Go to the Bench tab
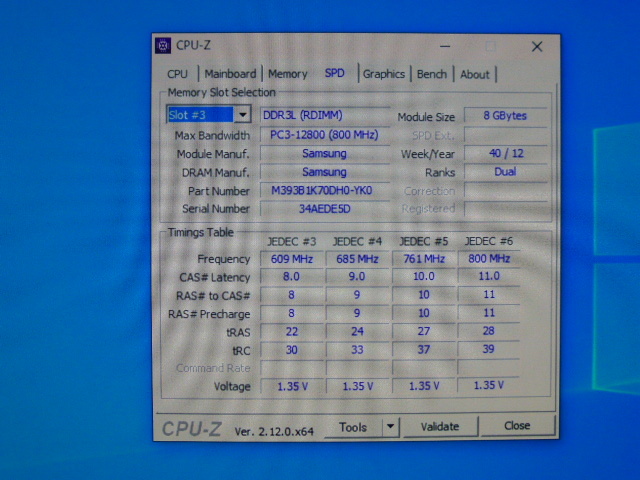Screen dimensions: 640x480 click(x=431, y=74)
